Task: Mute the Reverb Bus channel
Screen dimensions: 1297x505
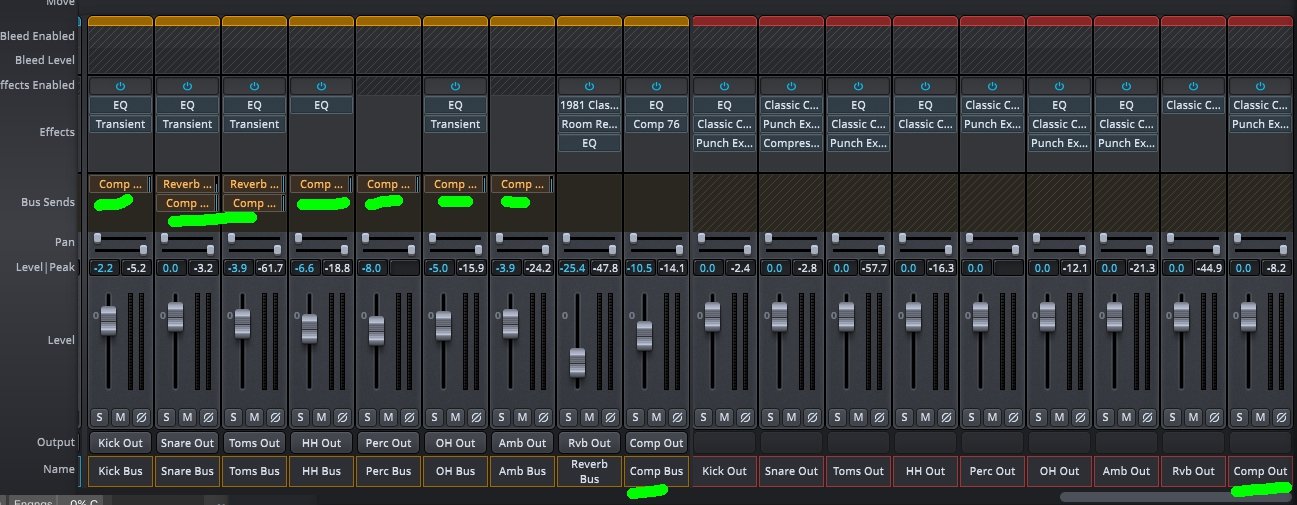Action: pyautogui.click(x=589, y=416)
